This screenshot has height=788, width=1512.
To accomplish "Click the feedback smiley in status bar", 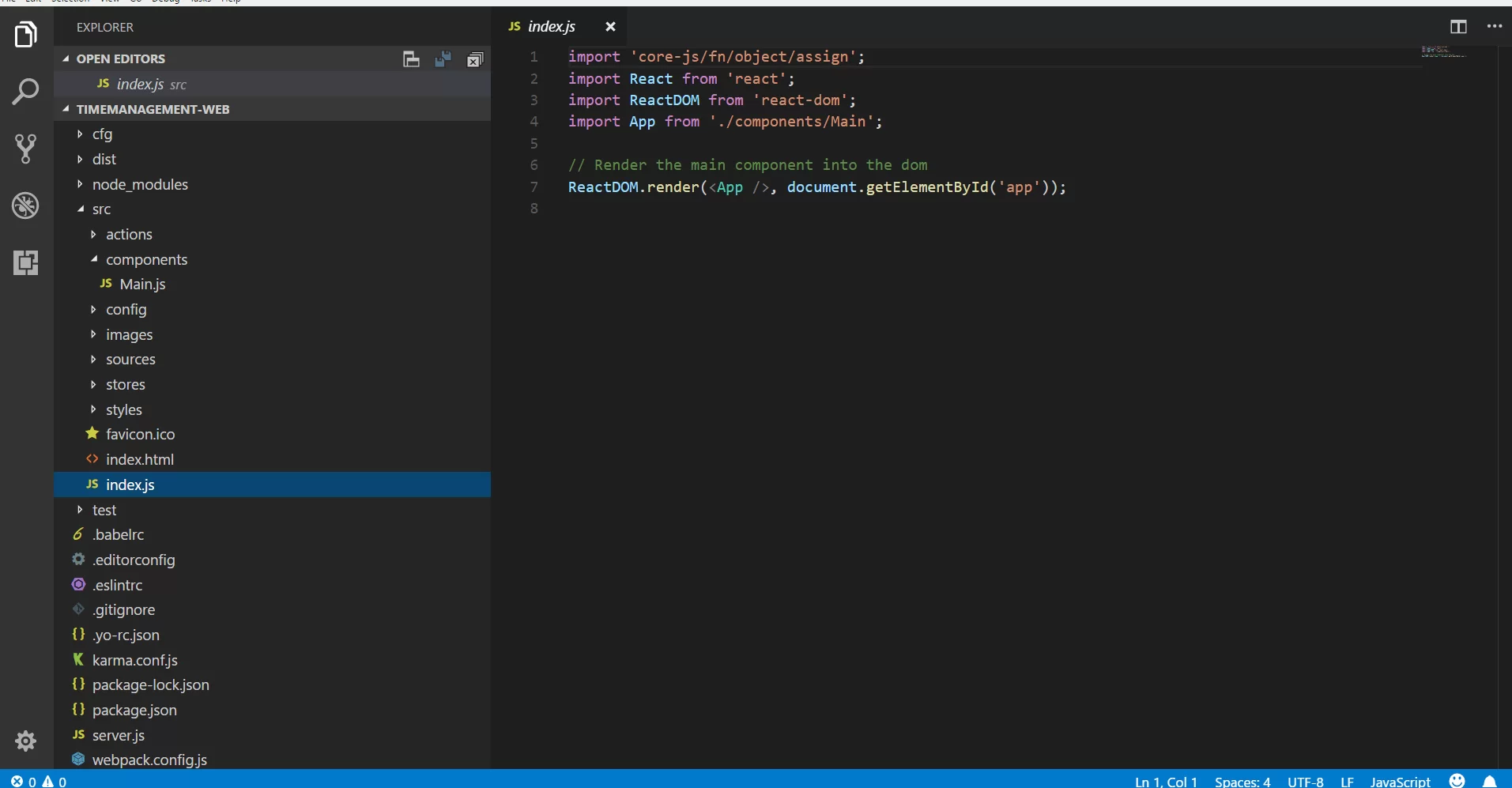I will tap(1457, 781).
